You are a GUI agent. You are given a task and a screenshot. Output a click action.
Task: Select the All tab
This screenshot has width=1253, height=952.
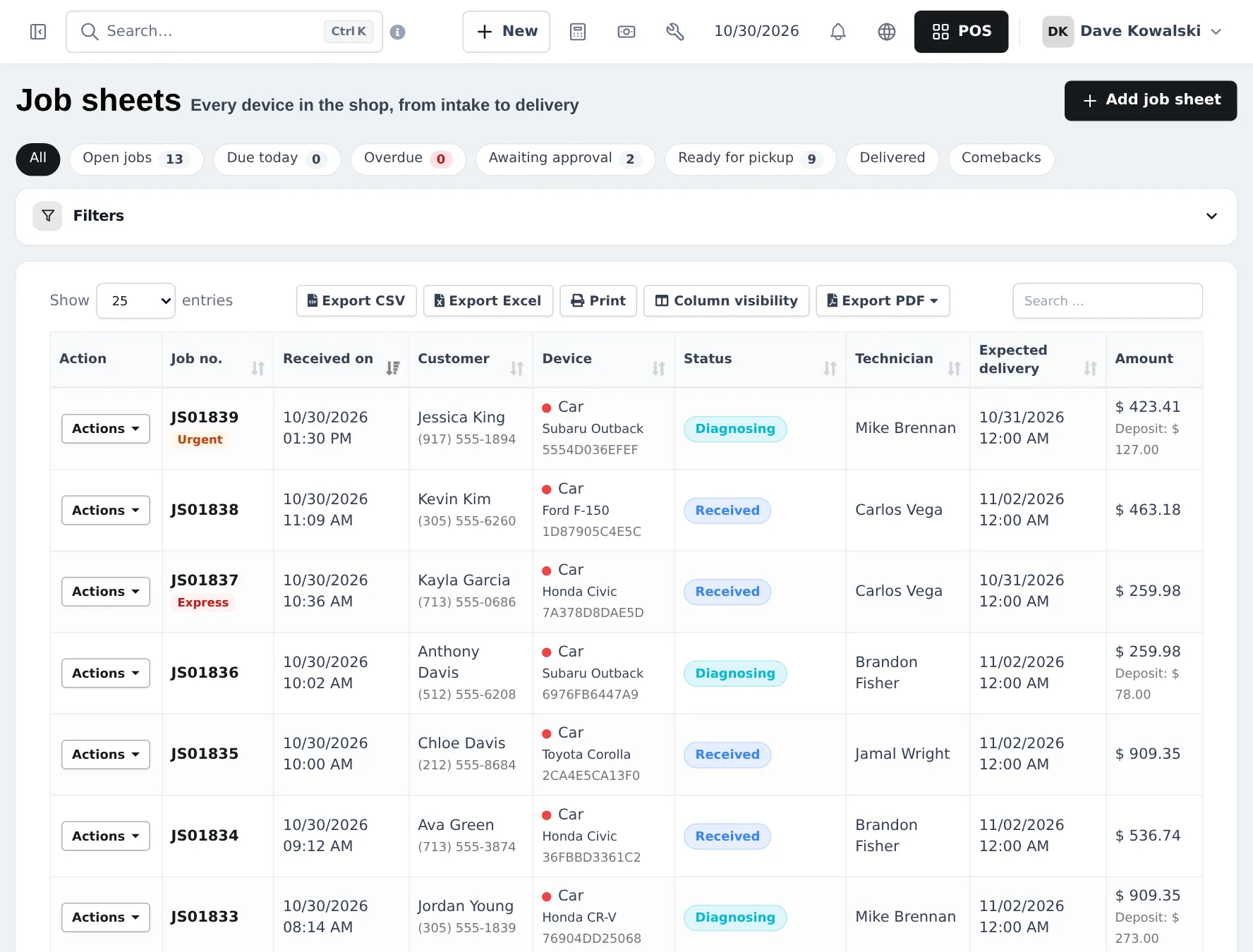pos(38,159)
